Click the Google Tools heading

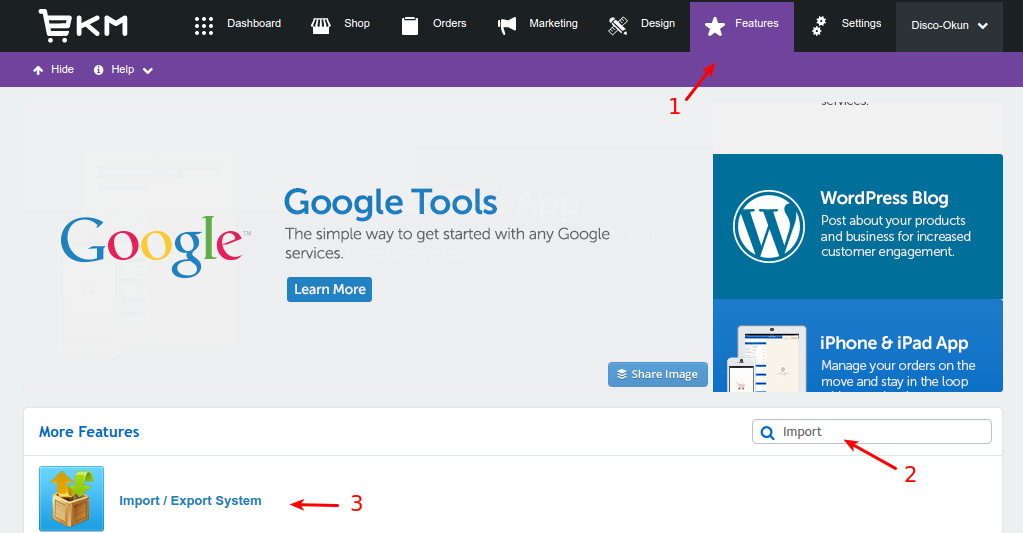[x=390, y=202]
